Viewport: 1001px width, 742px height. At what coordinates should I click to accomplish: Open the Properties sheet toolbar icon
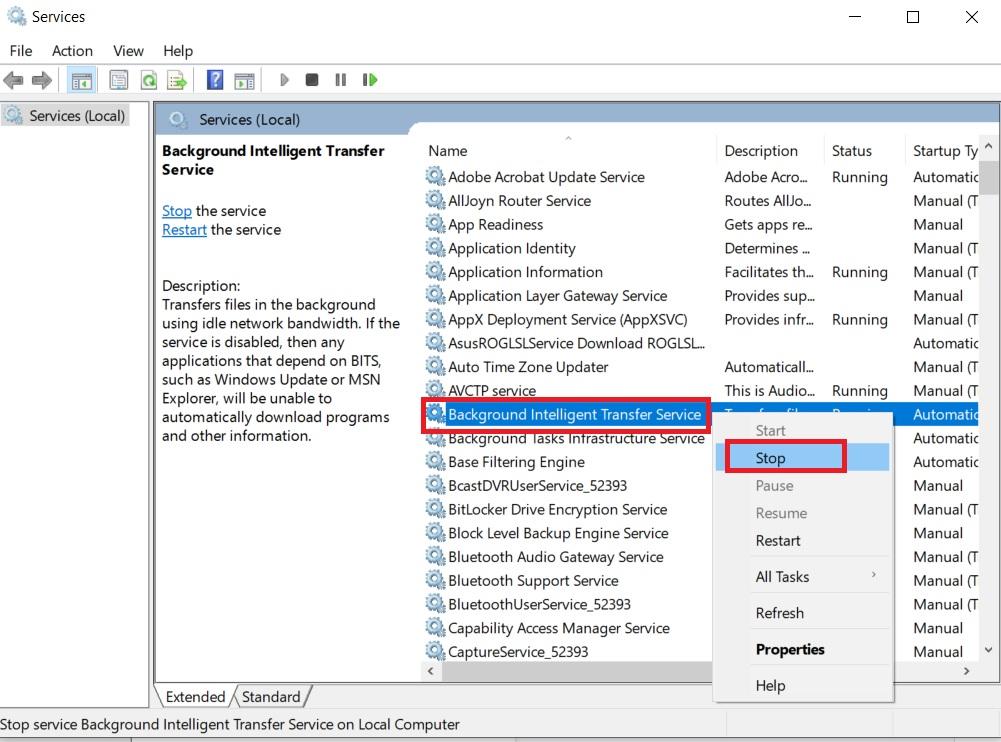click(119, 80)
